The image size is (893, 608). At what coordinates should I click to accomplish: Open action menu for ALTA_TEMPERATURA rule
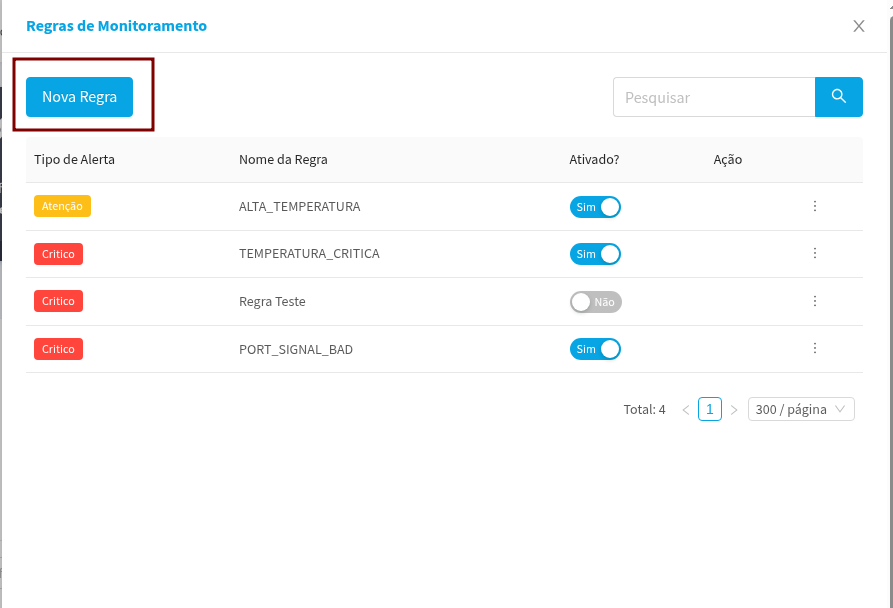click(x=814, y=206)
